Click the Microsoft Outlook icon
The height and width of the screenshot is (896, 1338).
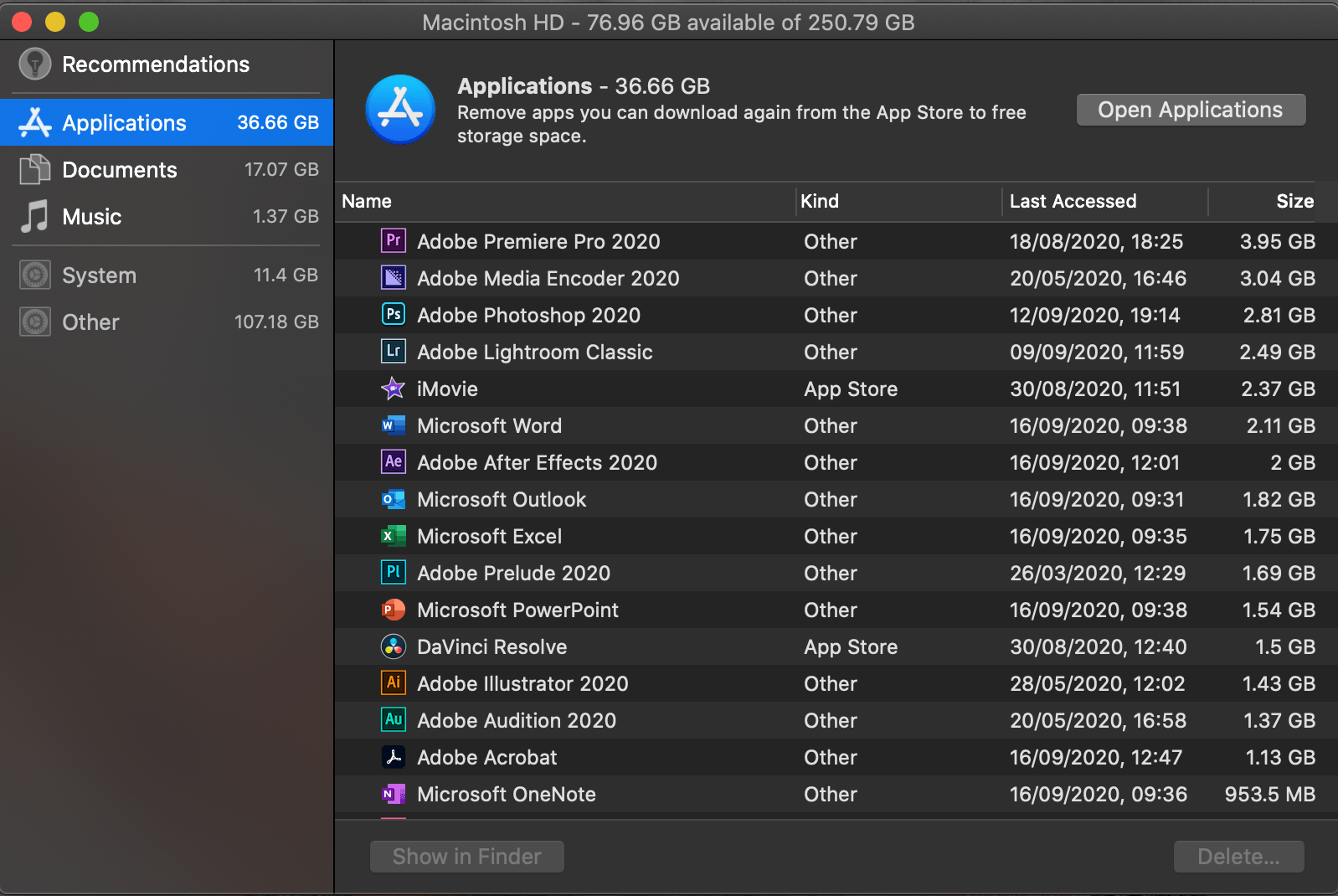[x=394, y=499]
